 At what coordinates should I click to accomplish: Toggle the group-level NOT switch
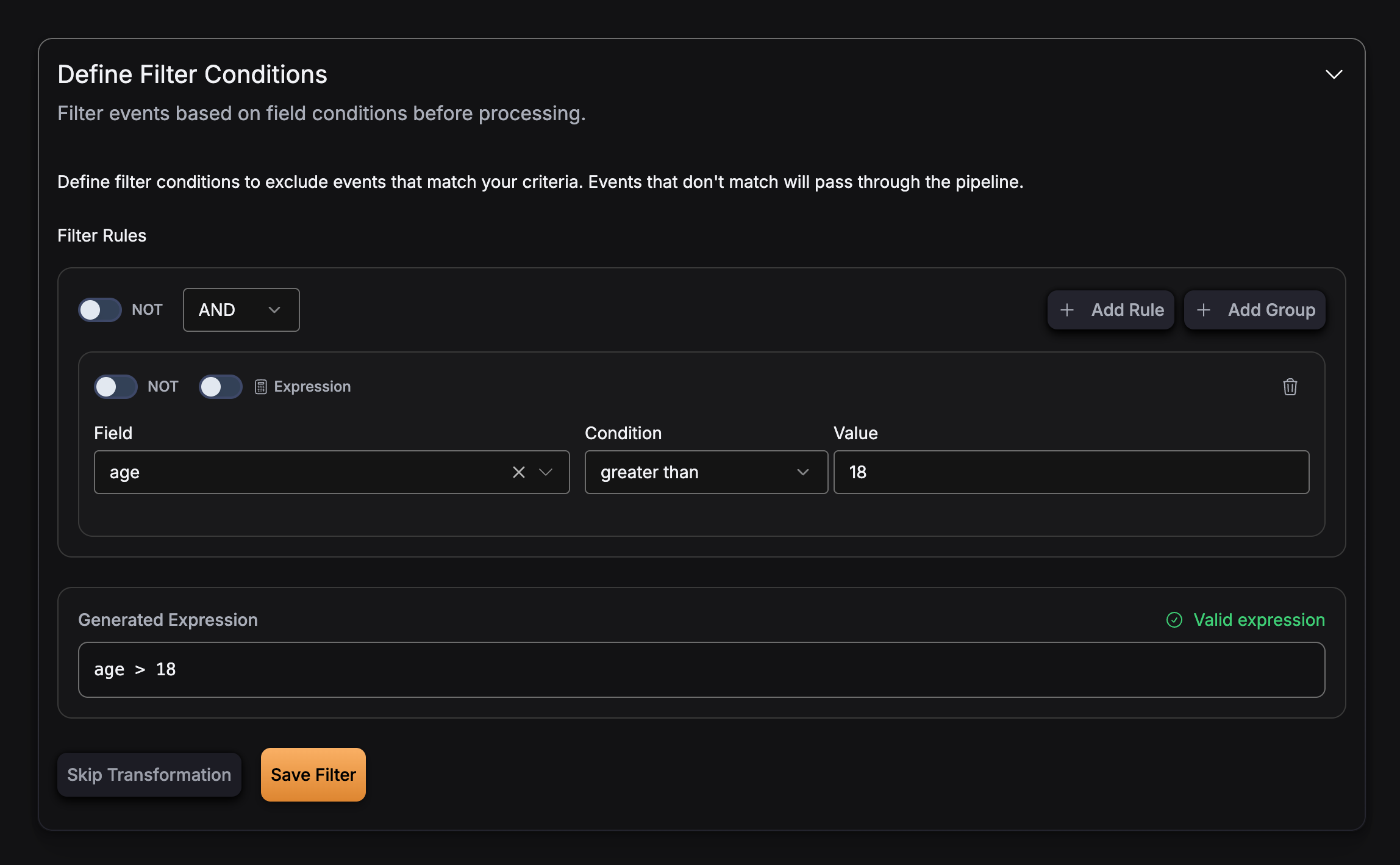pyautogui.click(x=100, y=310)
